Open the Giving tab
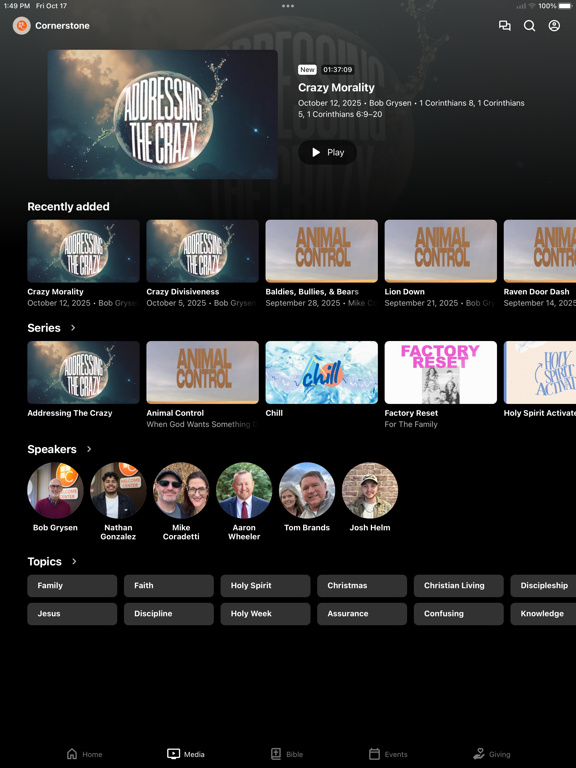 (492, 754)
